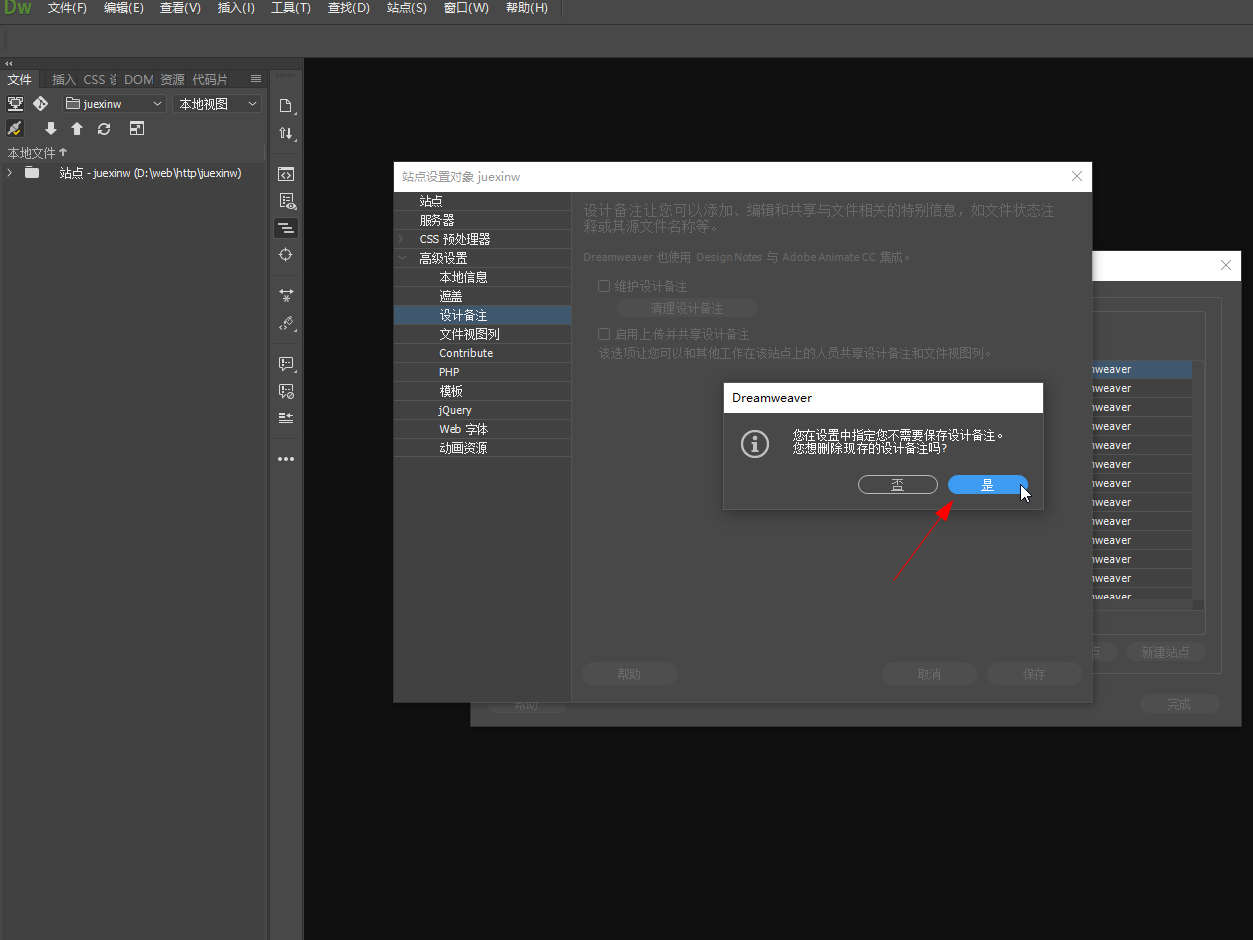
Task: Click the Synchronize refresh icon
Action: pos(104,128)
